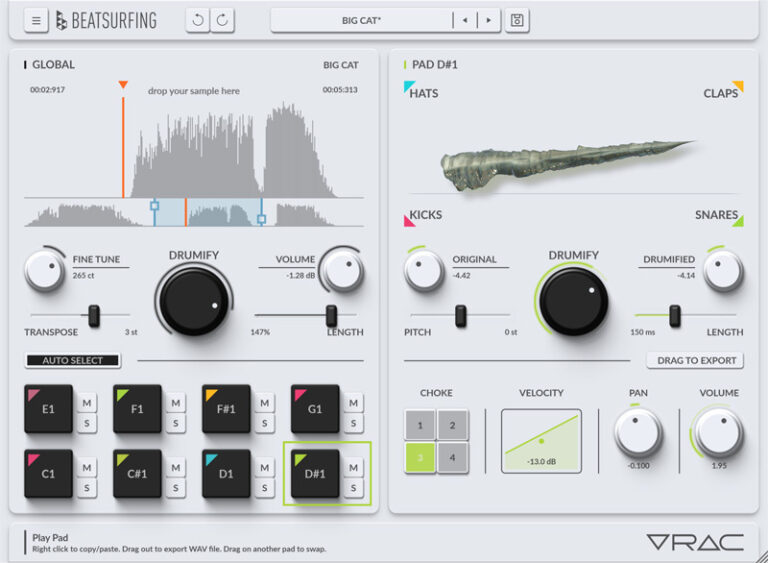Click the orange playhead marker triangle
The width and height of the screenshot is (768, 563).
pyautogui.click(x=123, y=85)
